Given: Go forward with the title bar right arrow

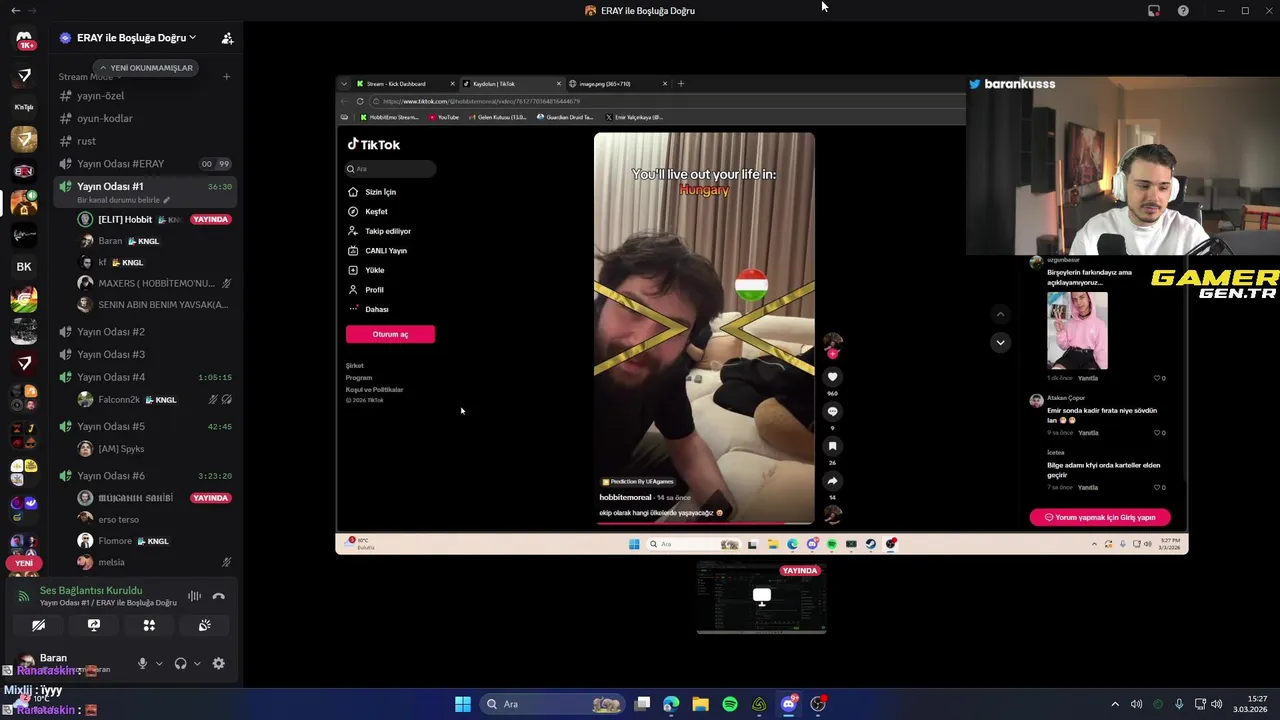Looking at the screenshot, I should [x=32, y=10].
